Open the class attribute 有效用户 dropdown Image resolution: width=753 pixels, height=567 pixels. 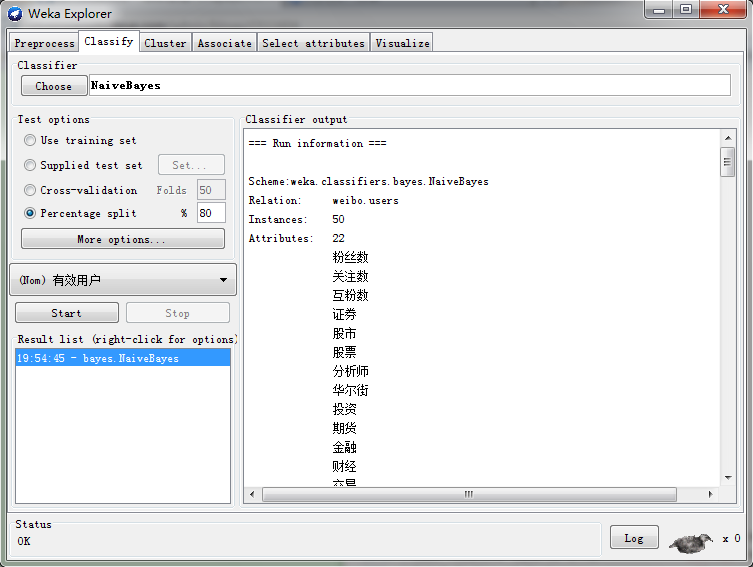(123, 280)
